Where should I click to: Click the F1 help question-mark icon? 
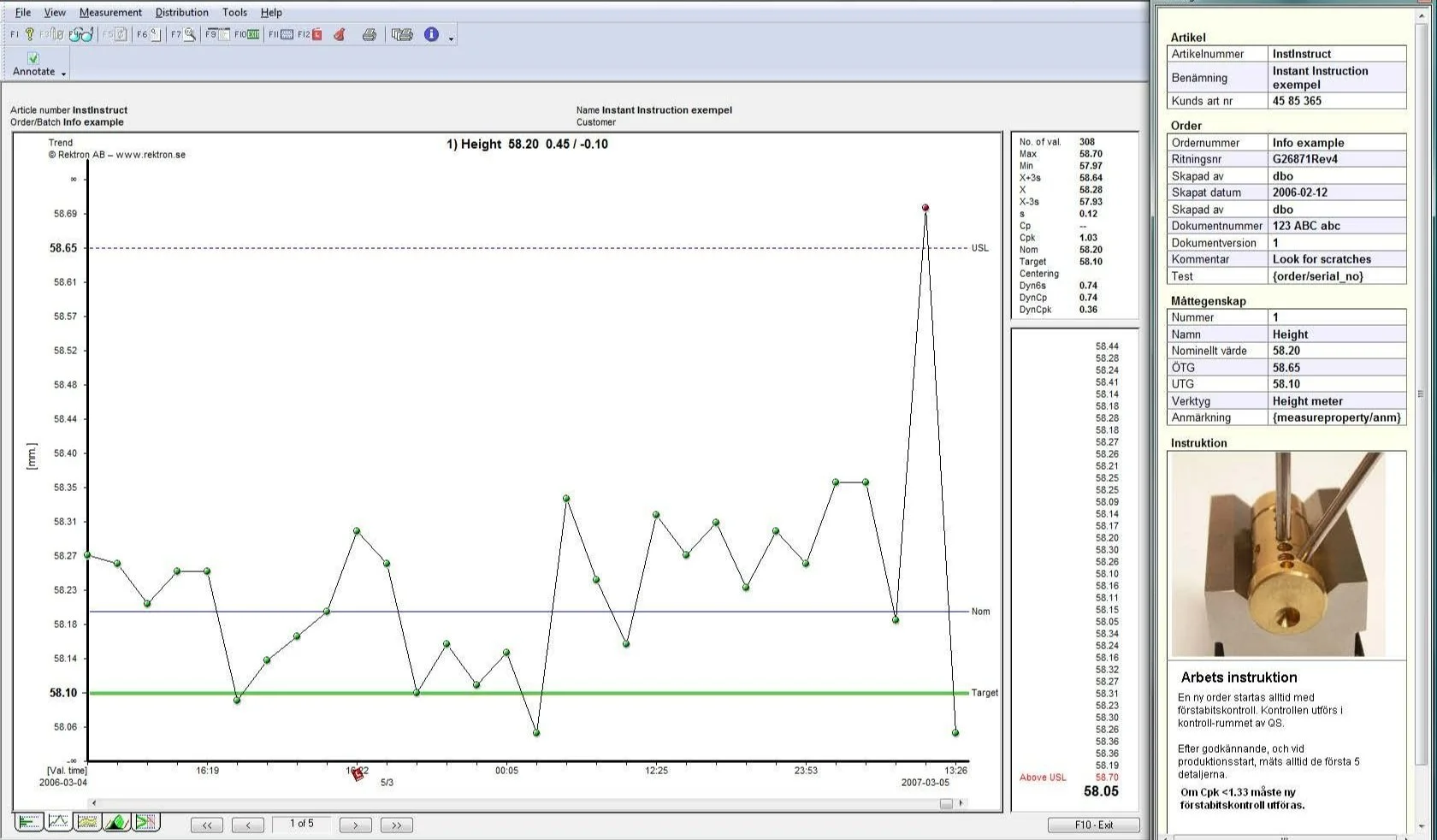pos(28,34)
